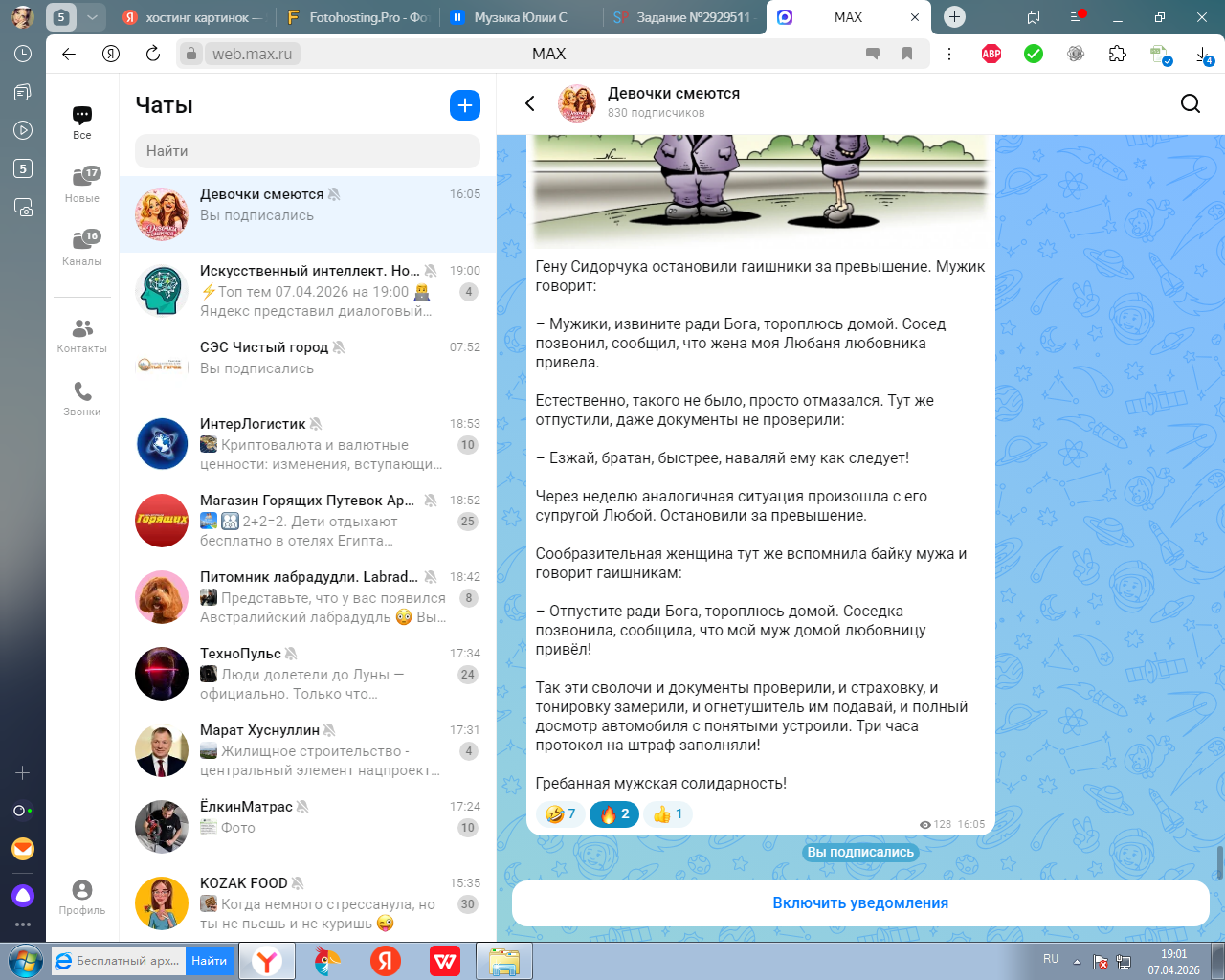Click the chat scrollbar thumb
The height and width of the screenshot is (980, 1225).
pos(1219,861)
